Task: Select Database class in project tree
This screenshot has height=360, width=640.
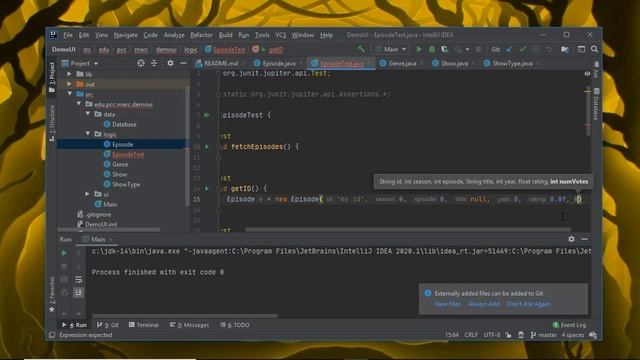Action: coord(124,124)
